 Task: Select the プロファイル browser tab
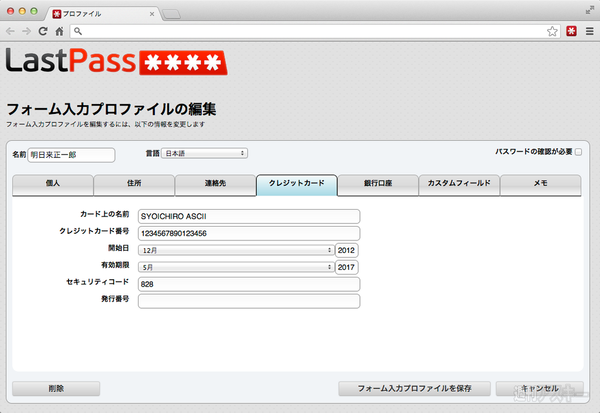103,14
